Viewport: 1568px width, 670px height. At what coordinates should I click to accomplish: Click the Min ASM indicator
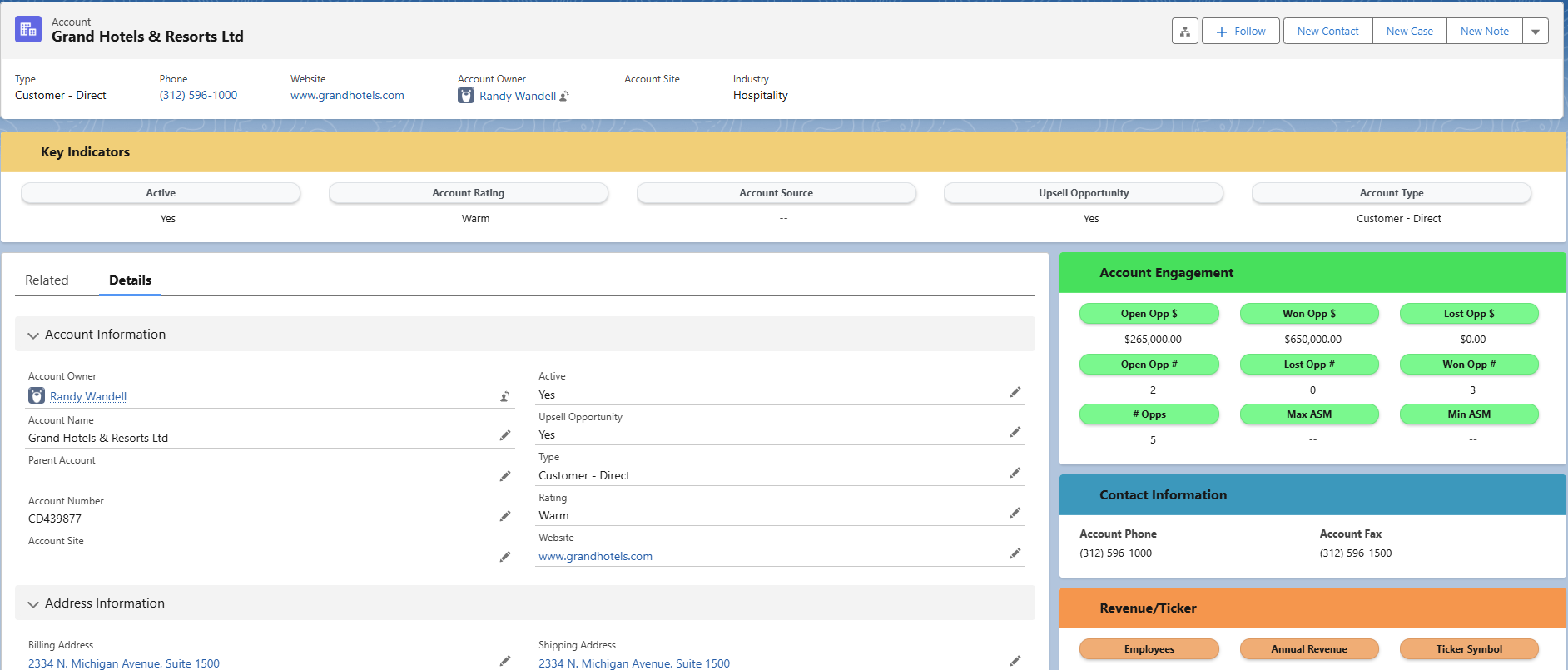[x=1469, y=414]
